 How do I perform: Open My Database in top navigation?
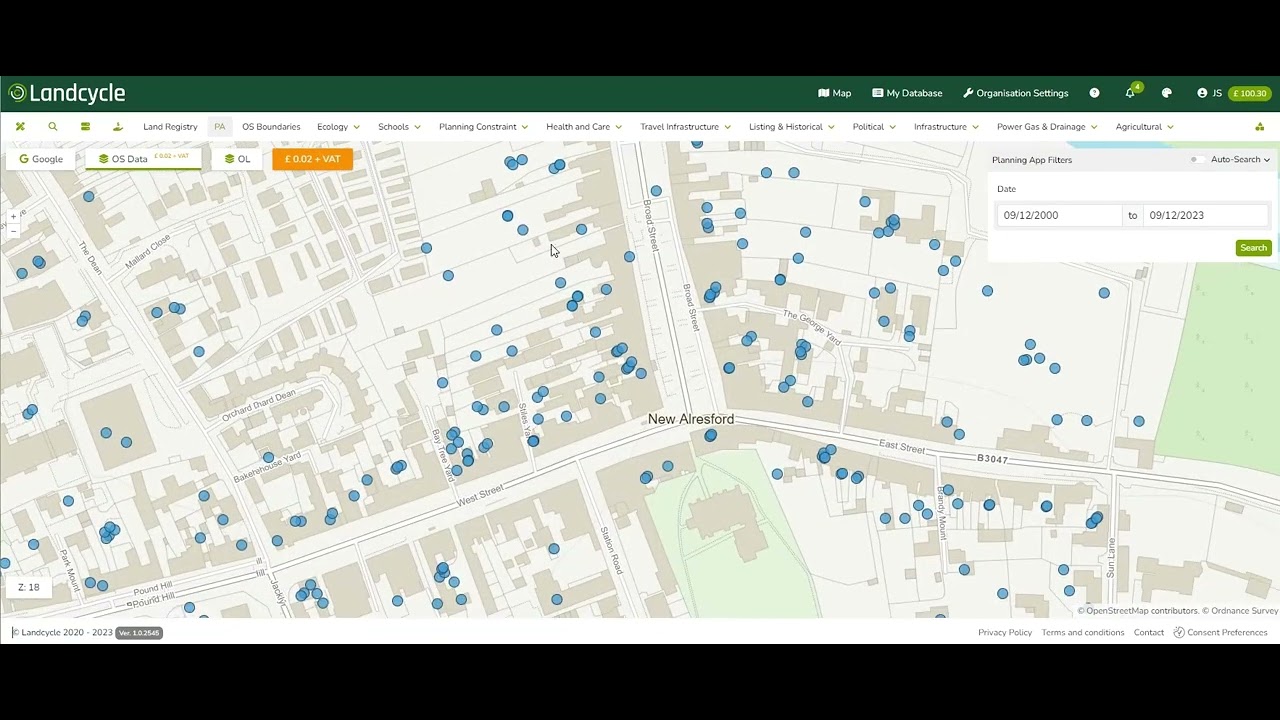[x=907, y=93]
